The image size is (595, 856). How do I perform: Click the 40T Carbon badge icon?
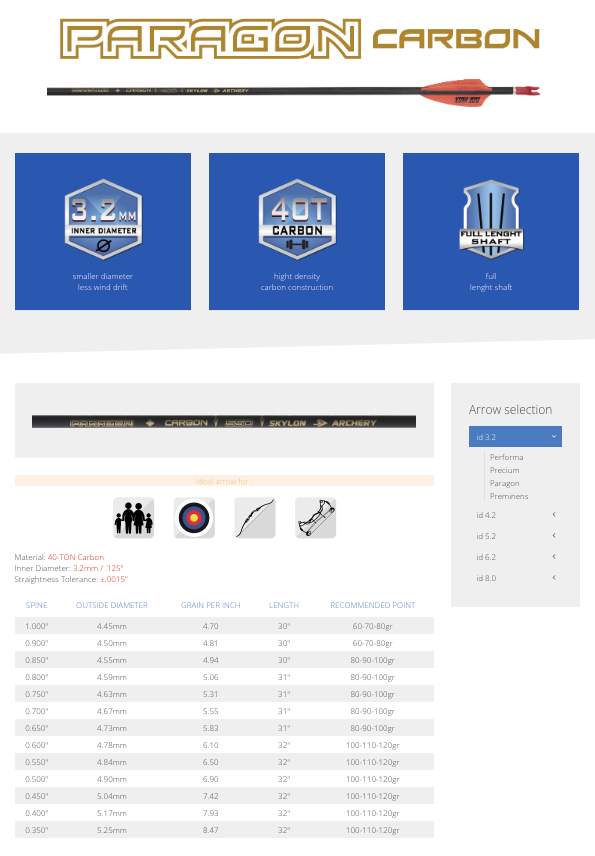pyautogui.click(x=297, y=219)
